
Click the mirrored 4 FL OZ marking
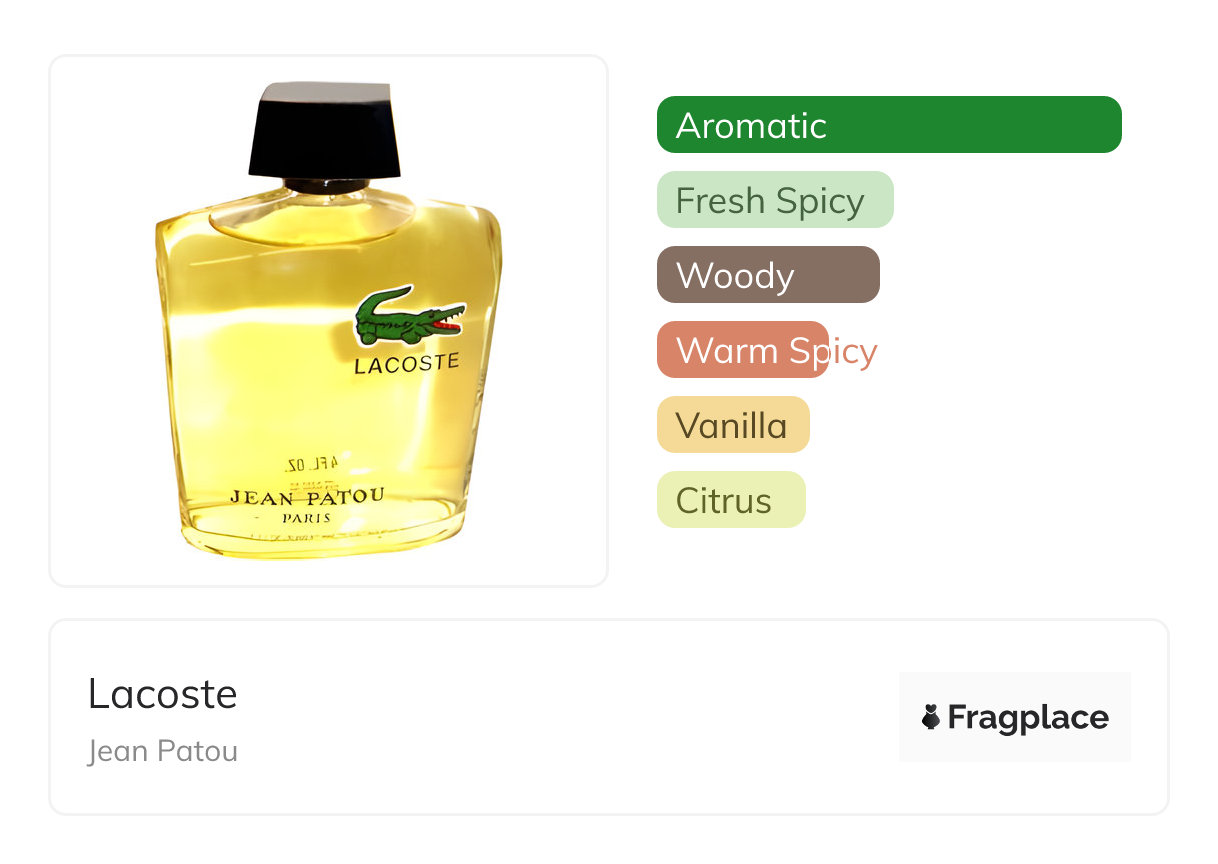[x=307, y=465]
